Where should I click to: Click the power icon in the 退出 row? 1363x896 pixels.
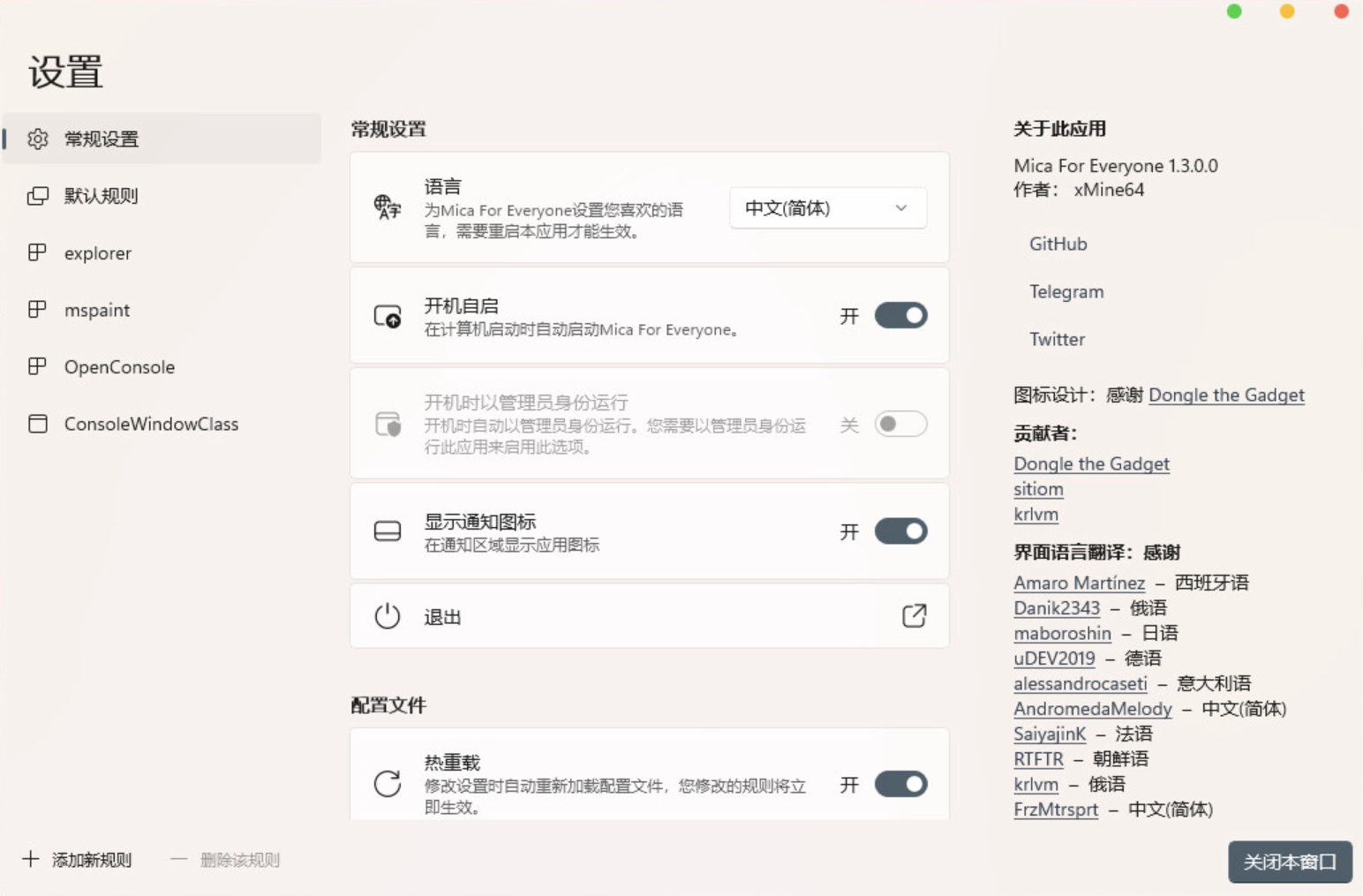point(388,616)
